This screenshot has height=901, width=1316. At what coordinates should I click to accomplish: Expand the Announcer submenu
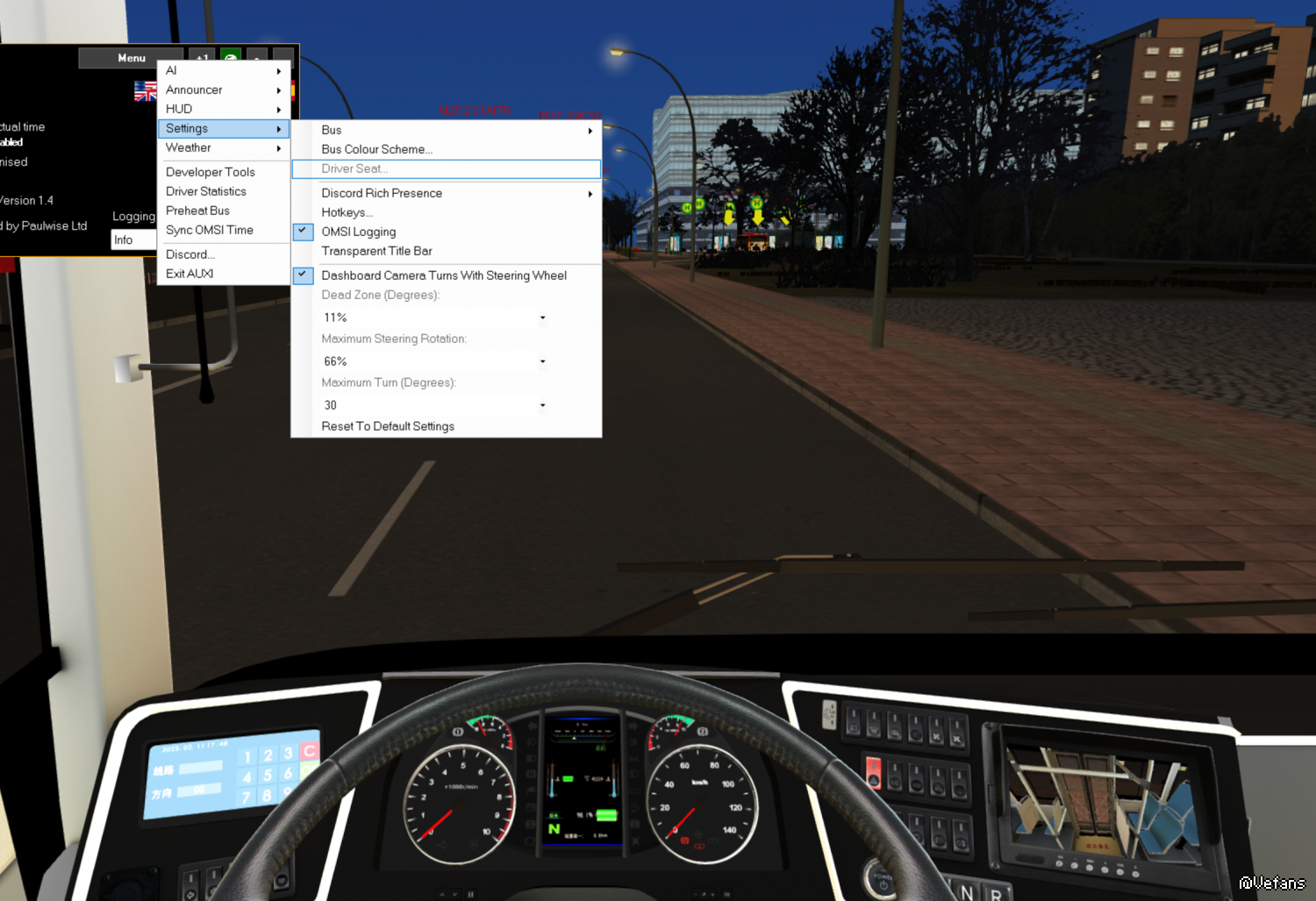click(224, 89)
